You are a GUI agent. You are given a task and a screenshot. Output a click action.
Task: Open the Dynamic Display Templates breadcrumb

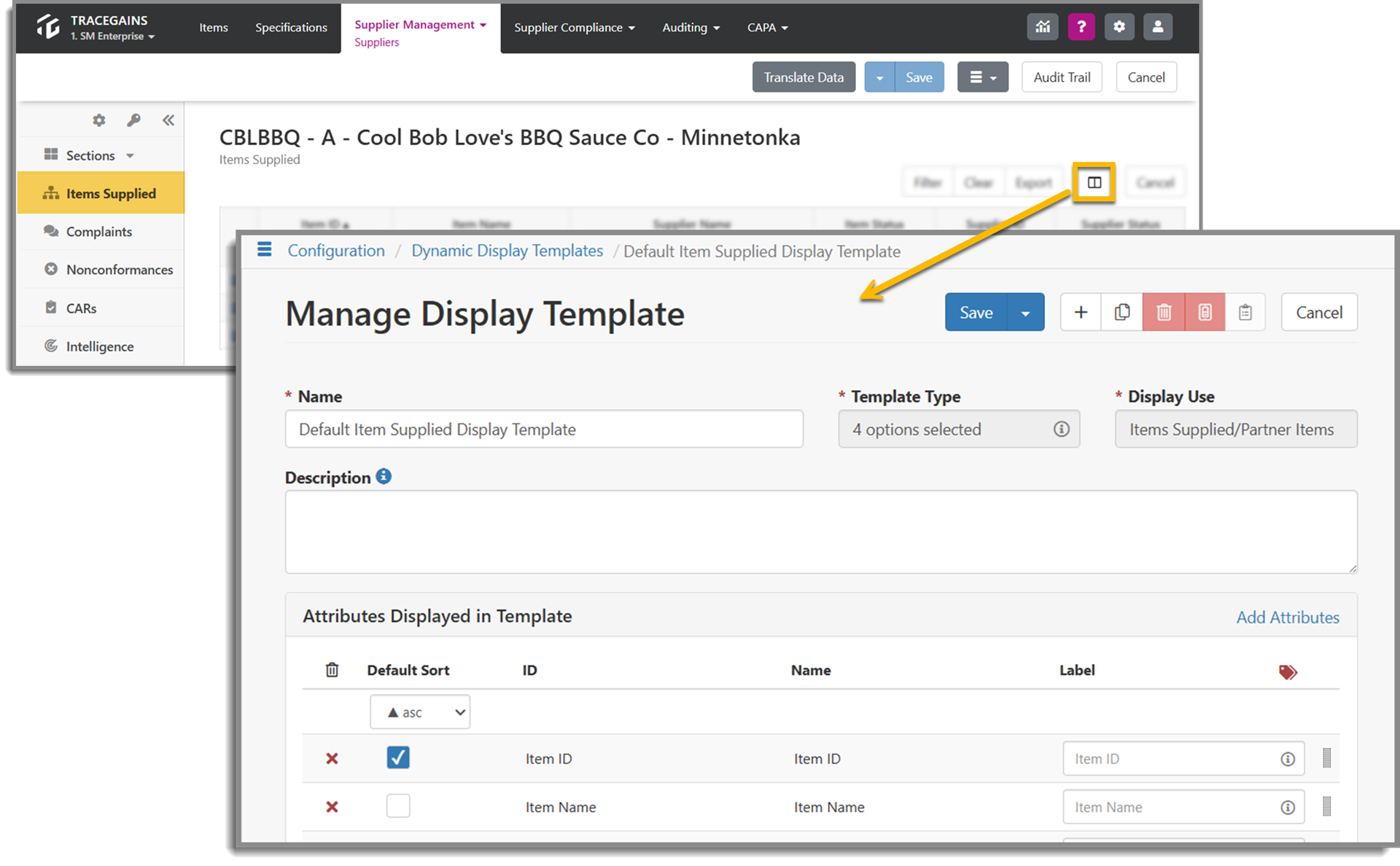(507, 251)
